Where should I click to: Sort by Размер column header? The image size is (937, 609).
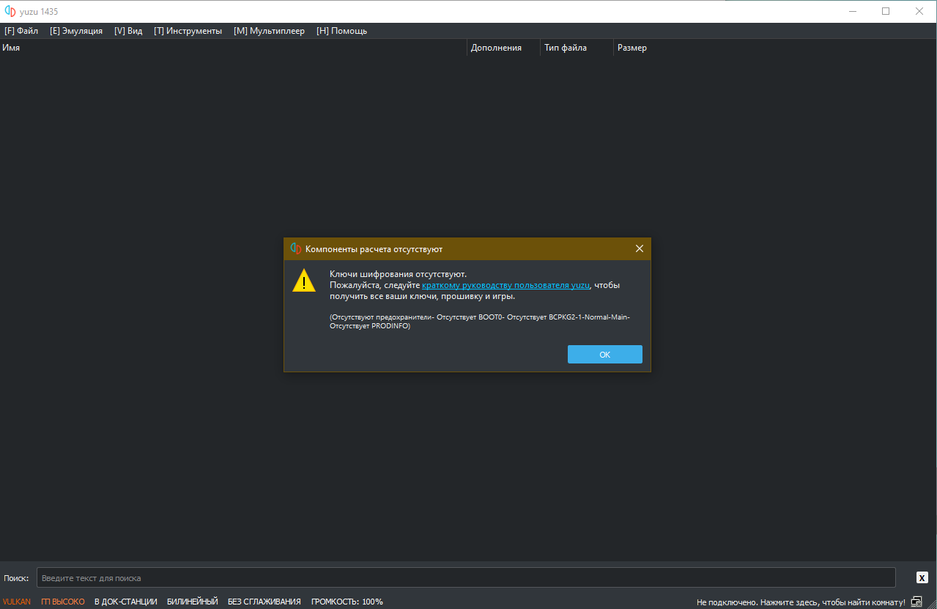632,48
